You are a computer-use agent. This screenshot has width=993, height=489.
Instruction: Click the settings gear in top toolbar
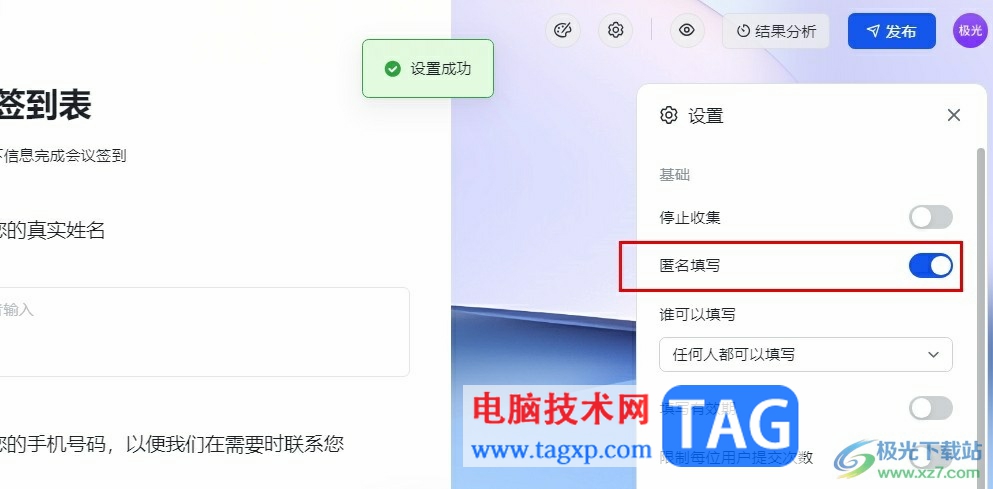click(616, 30)
